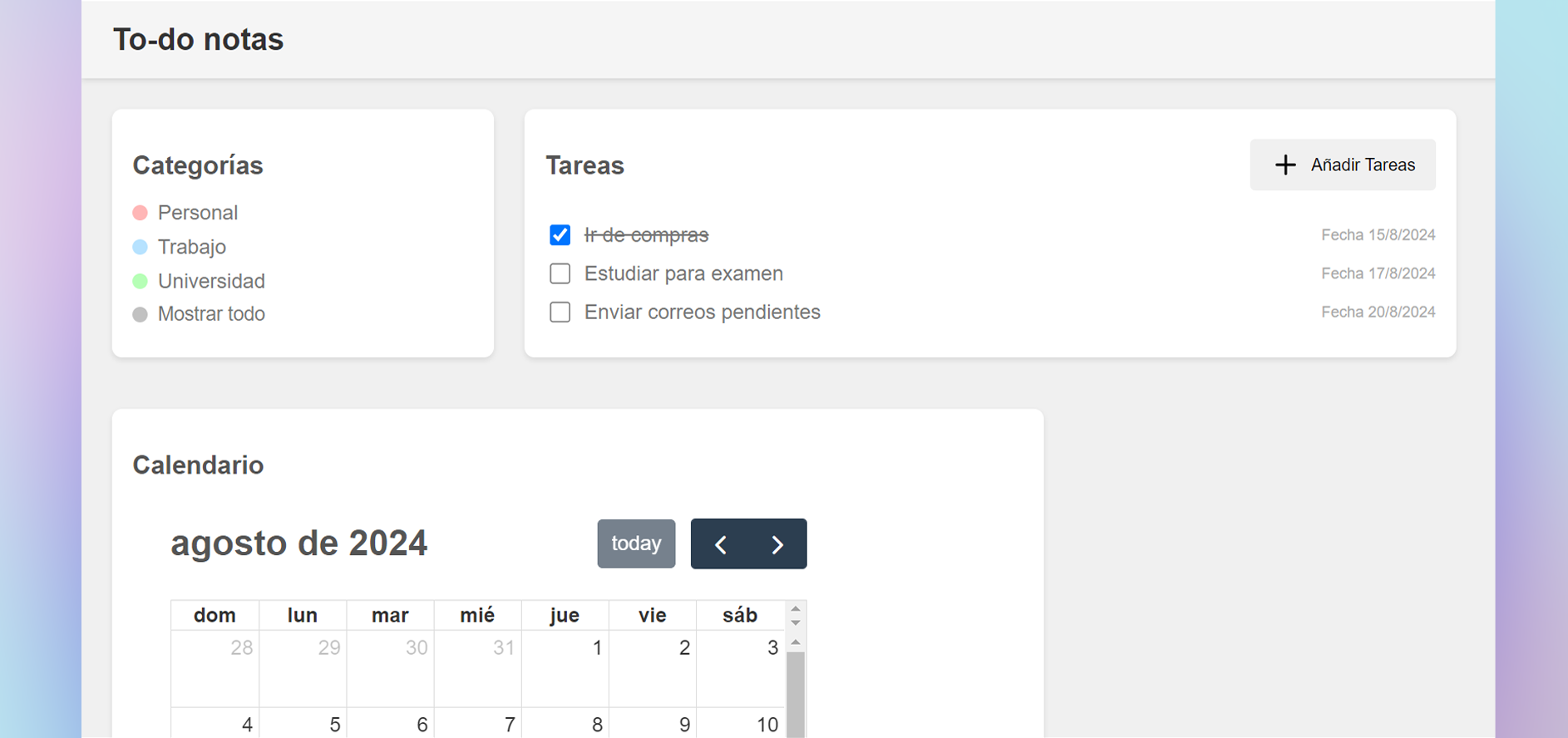Check the Estudiar para examen task
The height and width of the screenshot is (738, 1568).
tap(560, 273)
